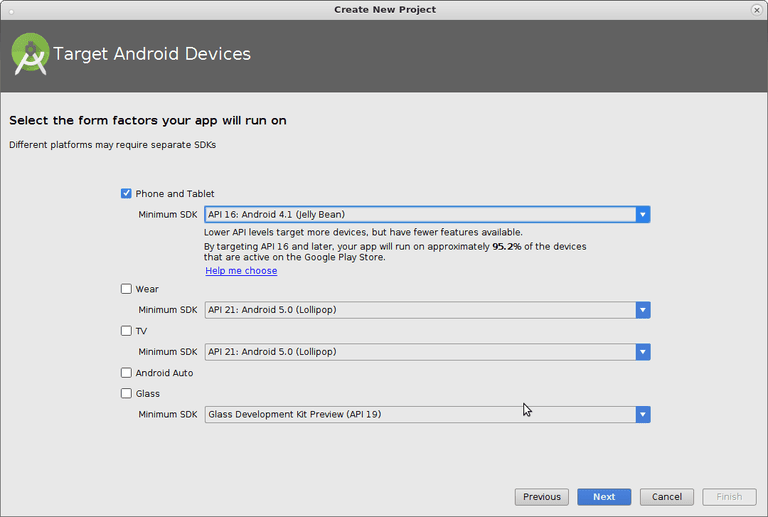Tick the Glass checkbox
768x517 pixels.
[x=126, y=394]
